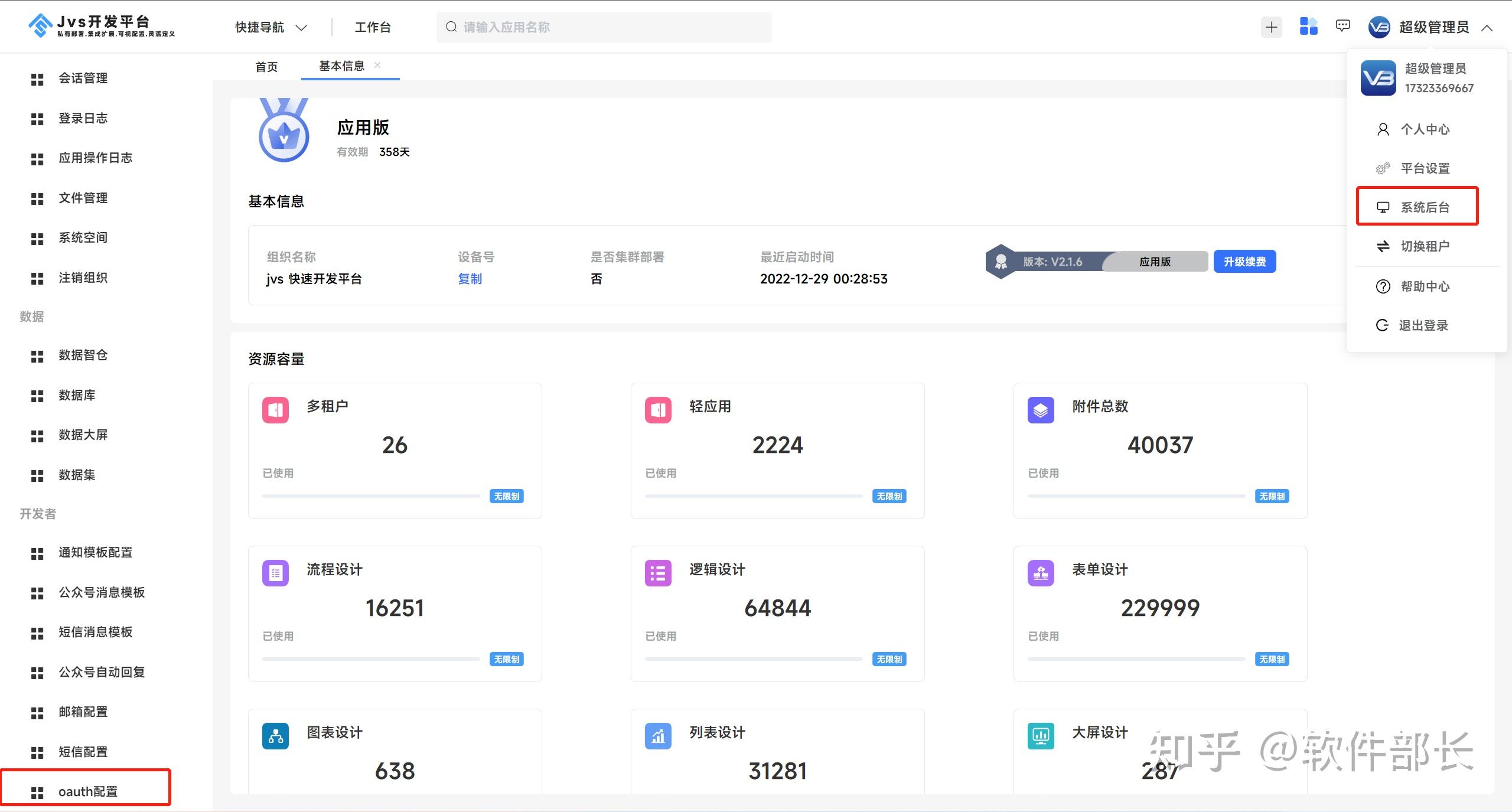1512x812 pixels.
Task: Click the application search input field
Action: [x=602, y=27]
